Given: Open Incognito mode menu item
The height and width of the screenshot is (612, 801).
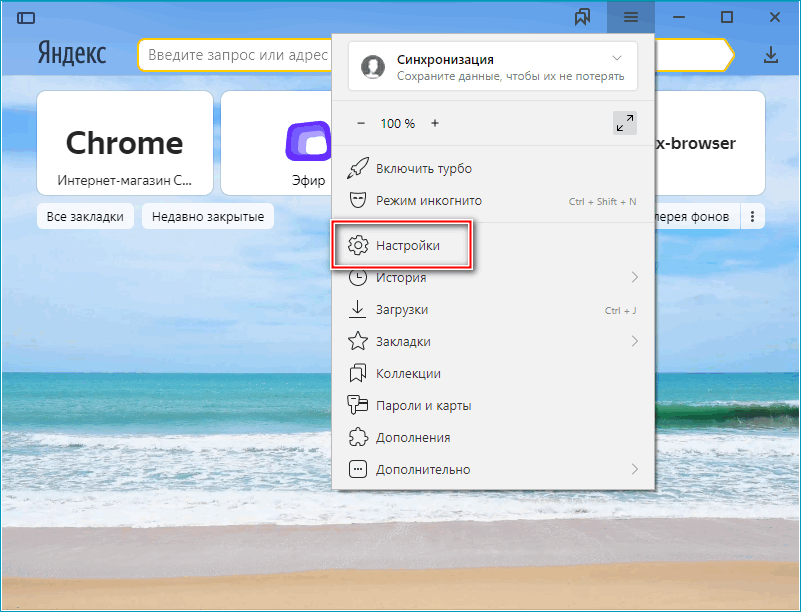Looking at the screenshot, I should pyautogui.click(x=428, y=201).
